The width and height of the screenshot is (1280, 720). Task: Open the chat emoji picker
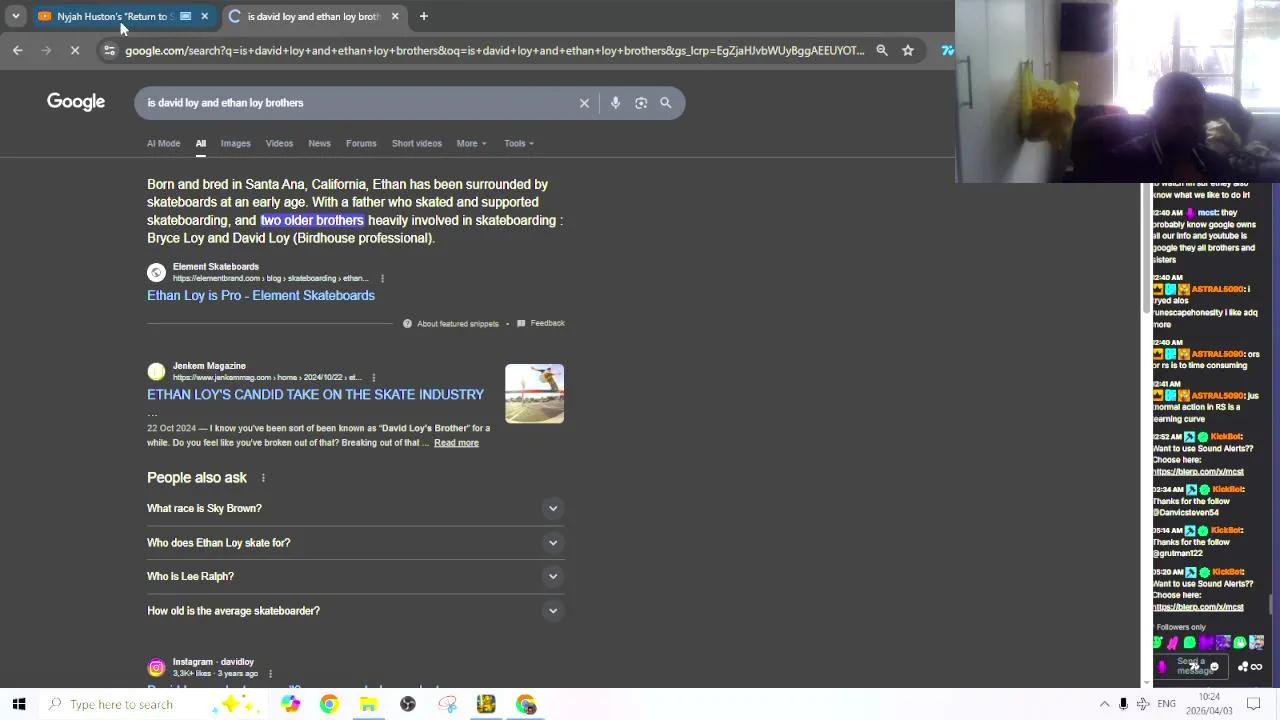(1214, 667)
